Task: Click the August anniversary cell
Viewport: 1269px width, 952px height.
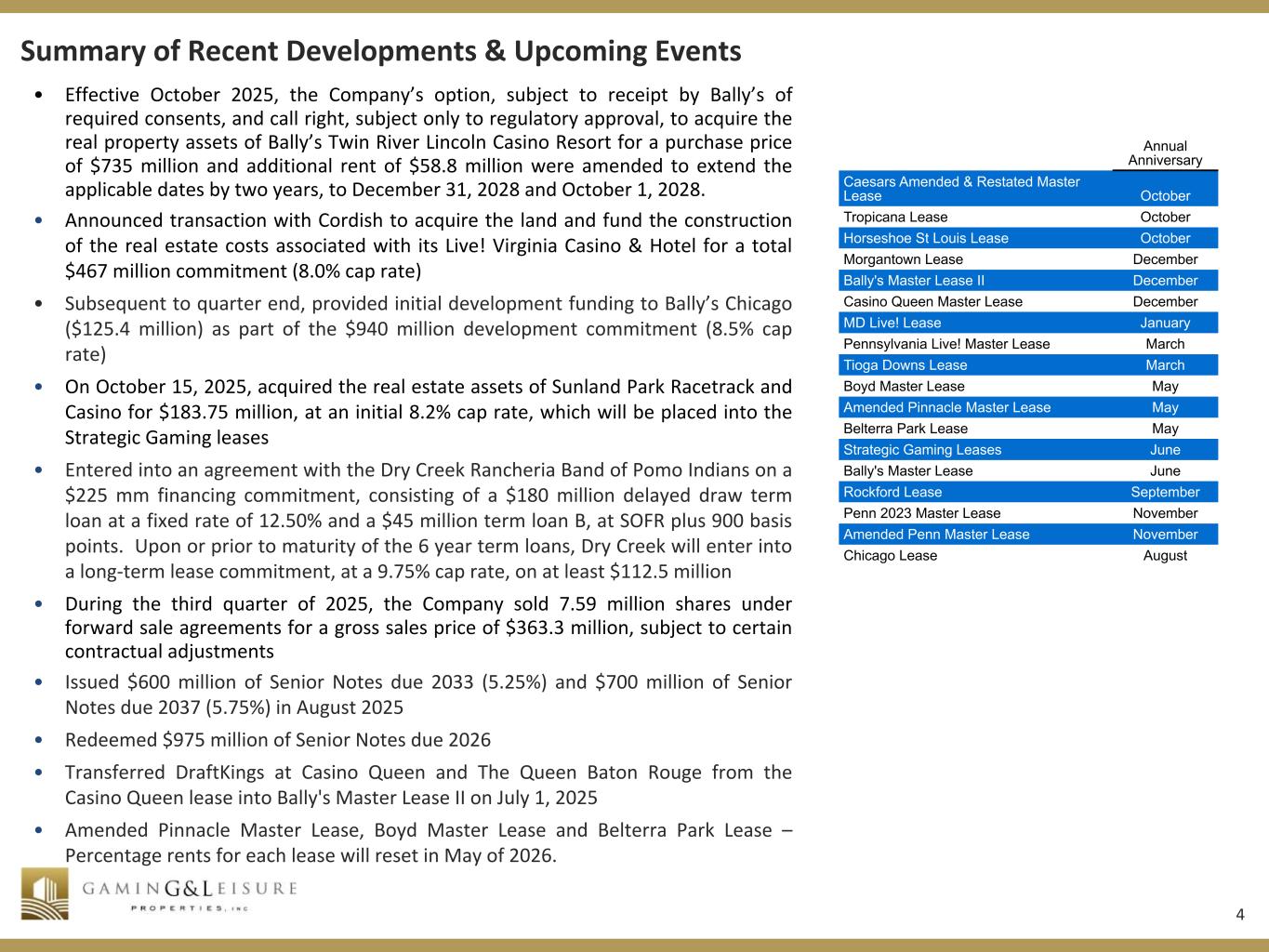Action: pos(1165,555)
